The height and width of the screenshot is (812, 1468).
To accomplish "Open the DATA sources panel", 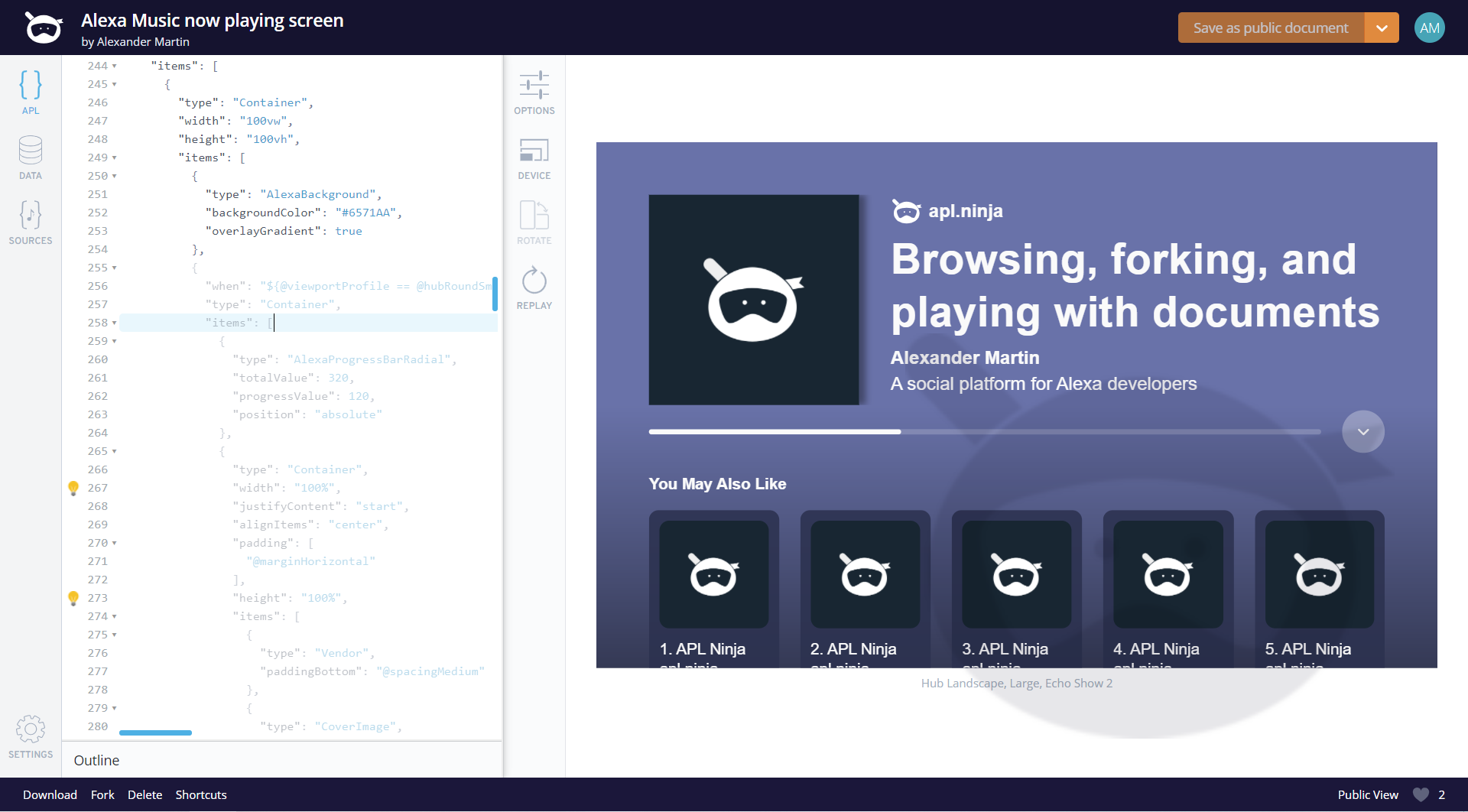I will click(31, 158).
